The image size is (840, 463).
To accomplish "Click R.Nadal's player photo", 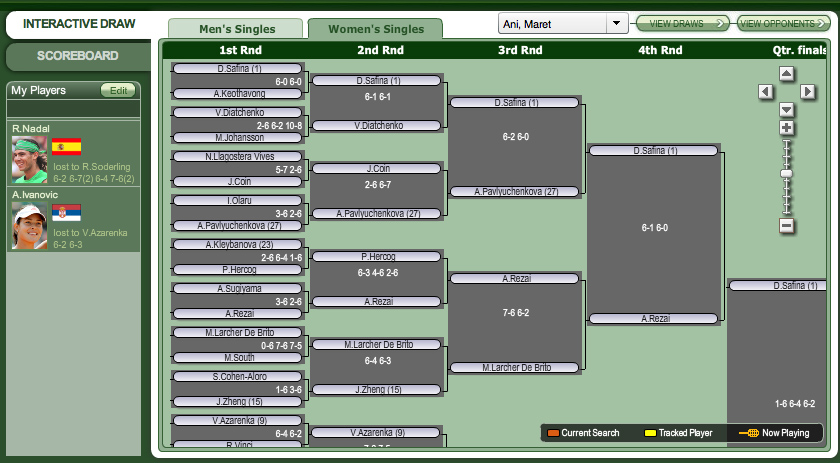I will [29, 158].
